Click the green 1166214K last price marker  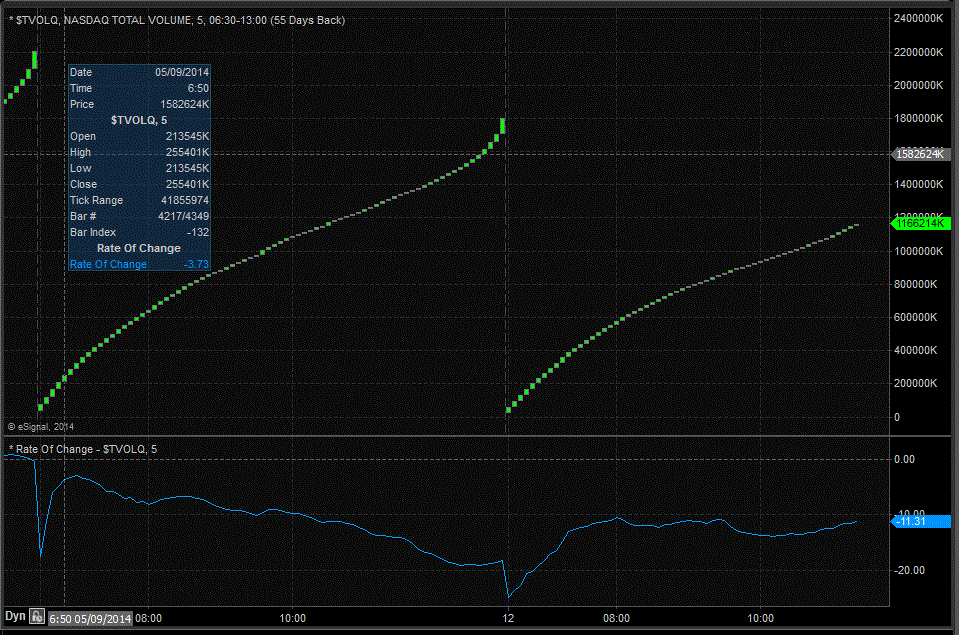pos(922,223)
